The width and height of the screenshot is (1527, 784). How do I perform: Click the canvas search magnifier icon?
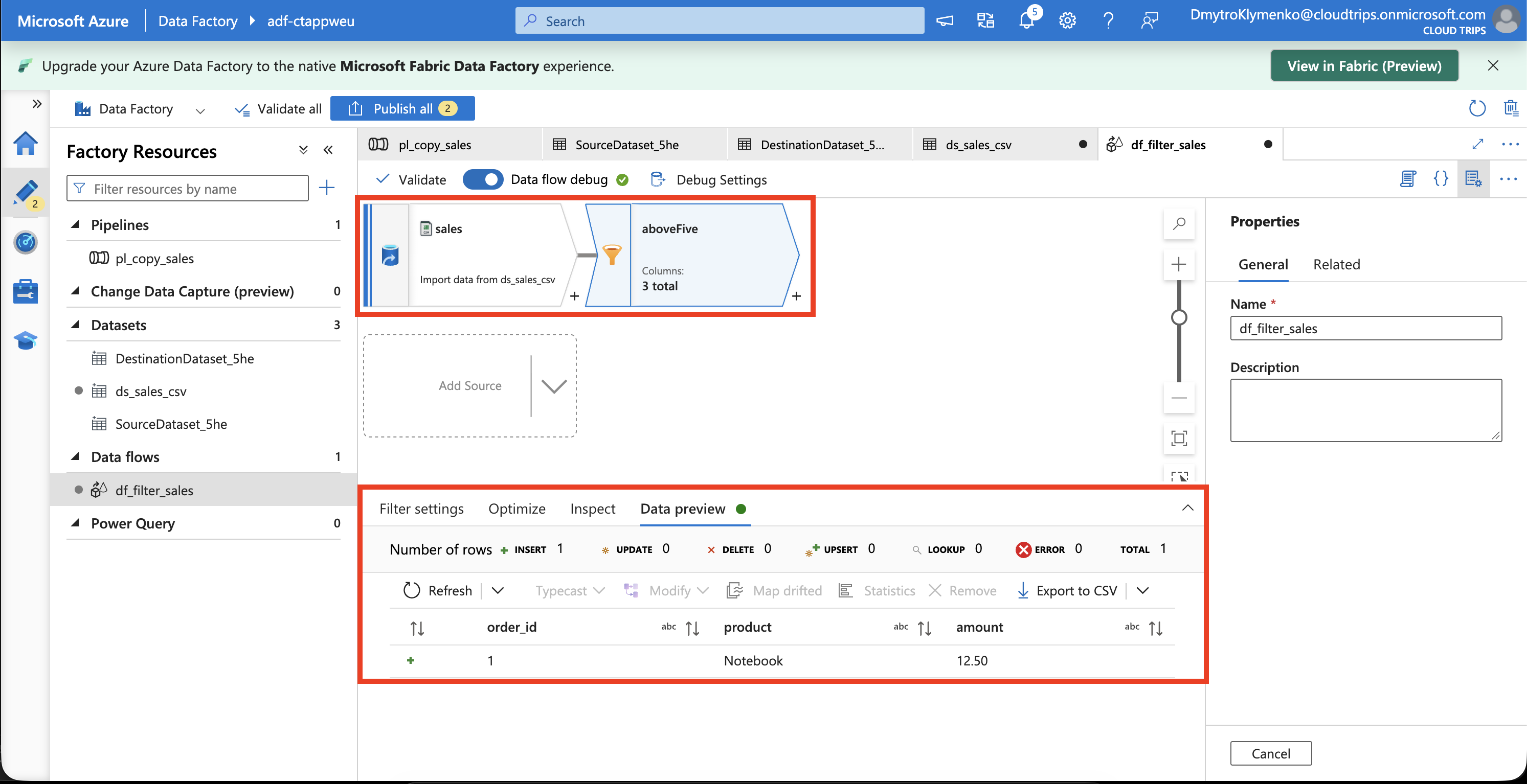1179,224
